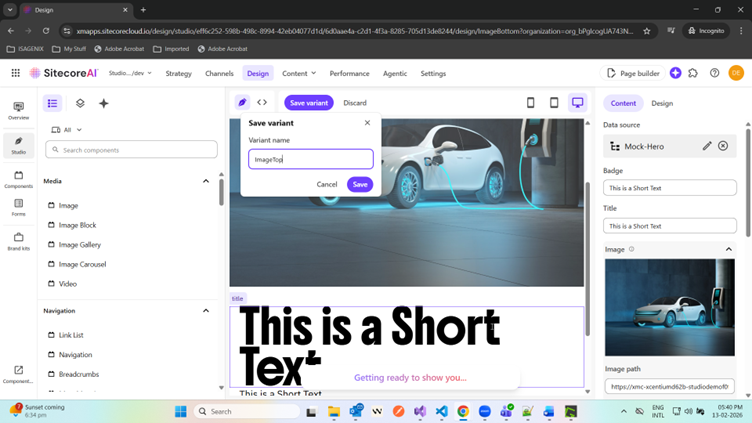
Task: Open the user profile avatar
Action: pos(736,73)
